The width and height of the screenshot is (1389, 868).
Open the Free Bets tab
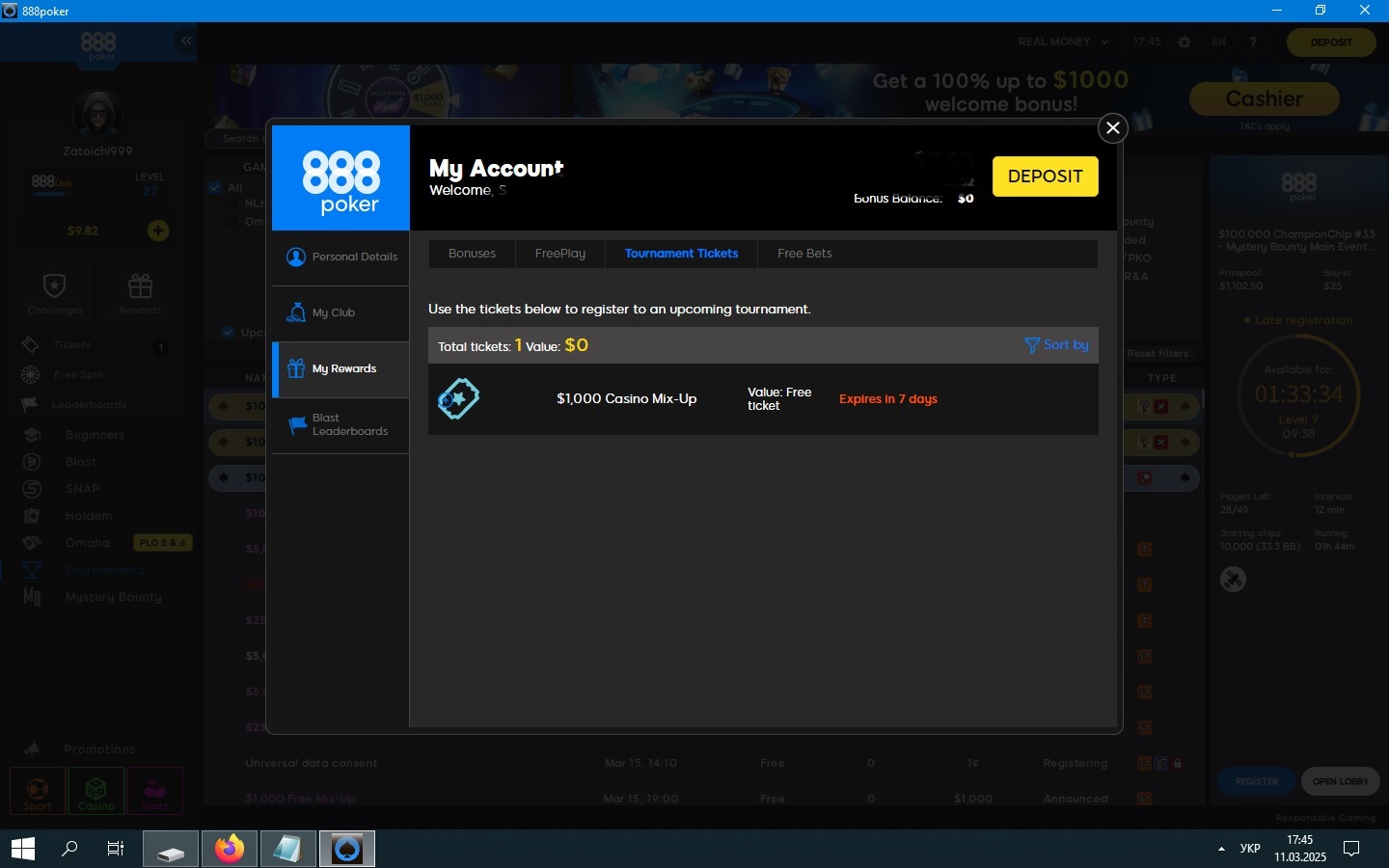pos(804,254)
